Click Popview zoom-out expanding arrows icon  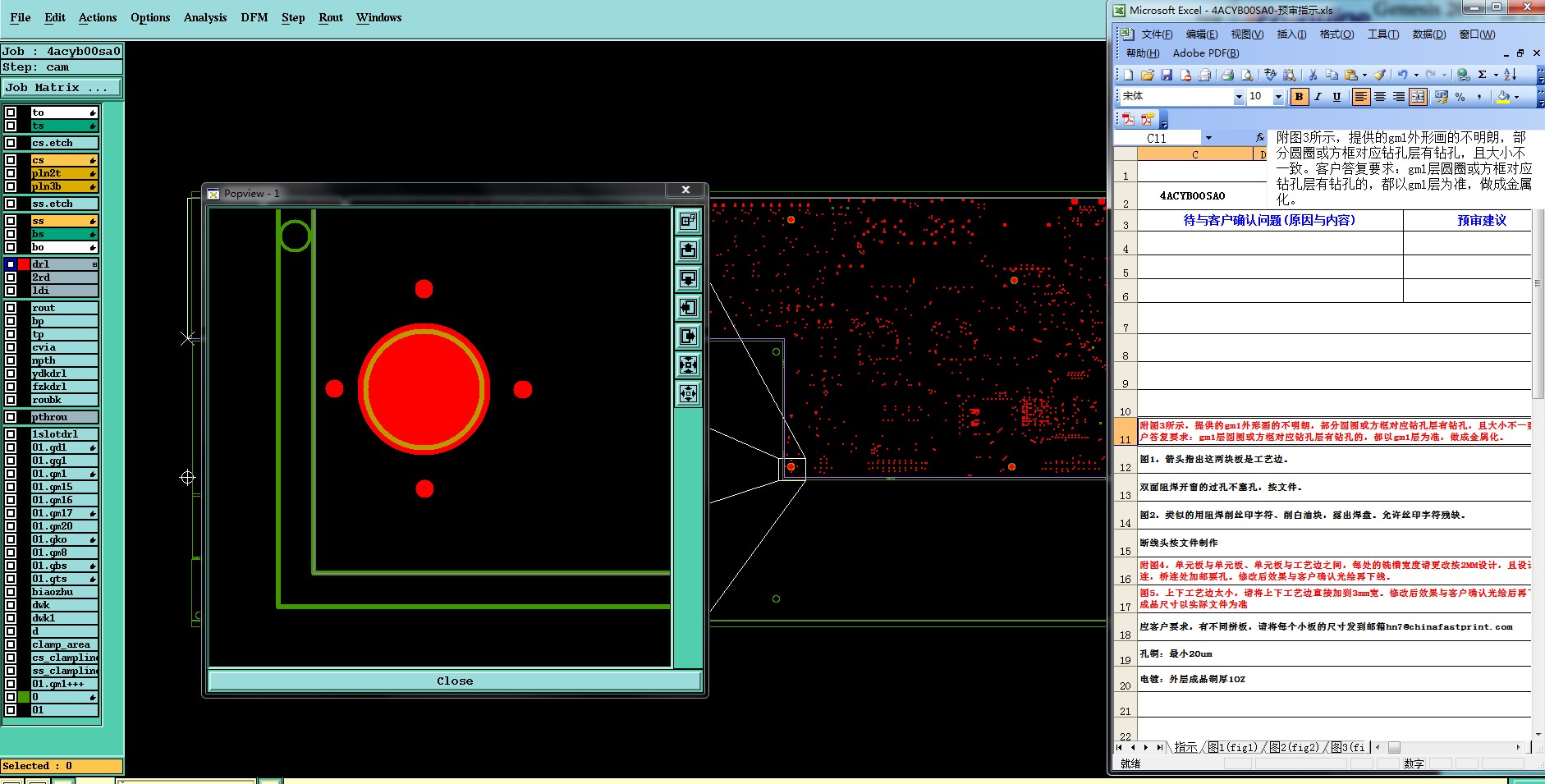click(688, 393)
